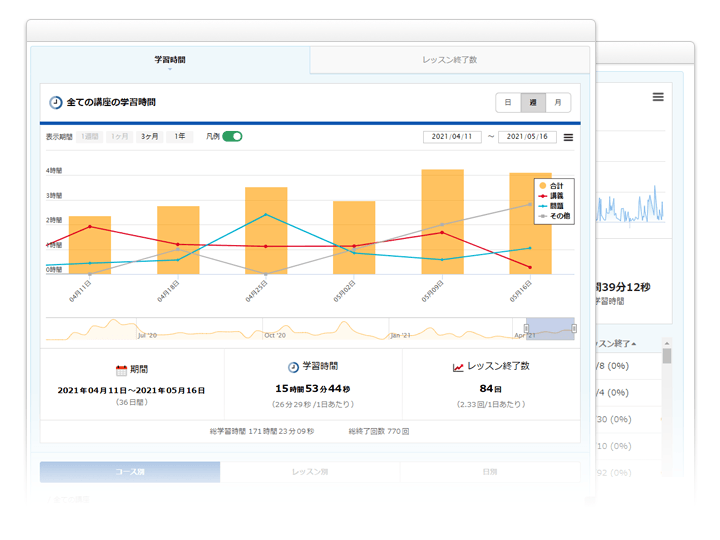This screenshot has height=540, width=720.
Task: Click the chart icon next to レッスン終了数
Action: pyautogui.click(x=458, y=367)
